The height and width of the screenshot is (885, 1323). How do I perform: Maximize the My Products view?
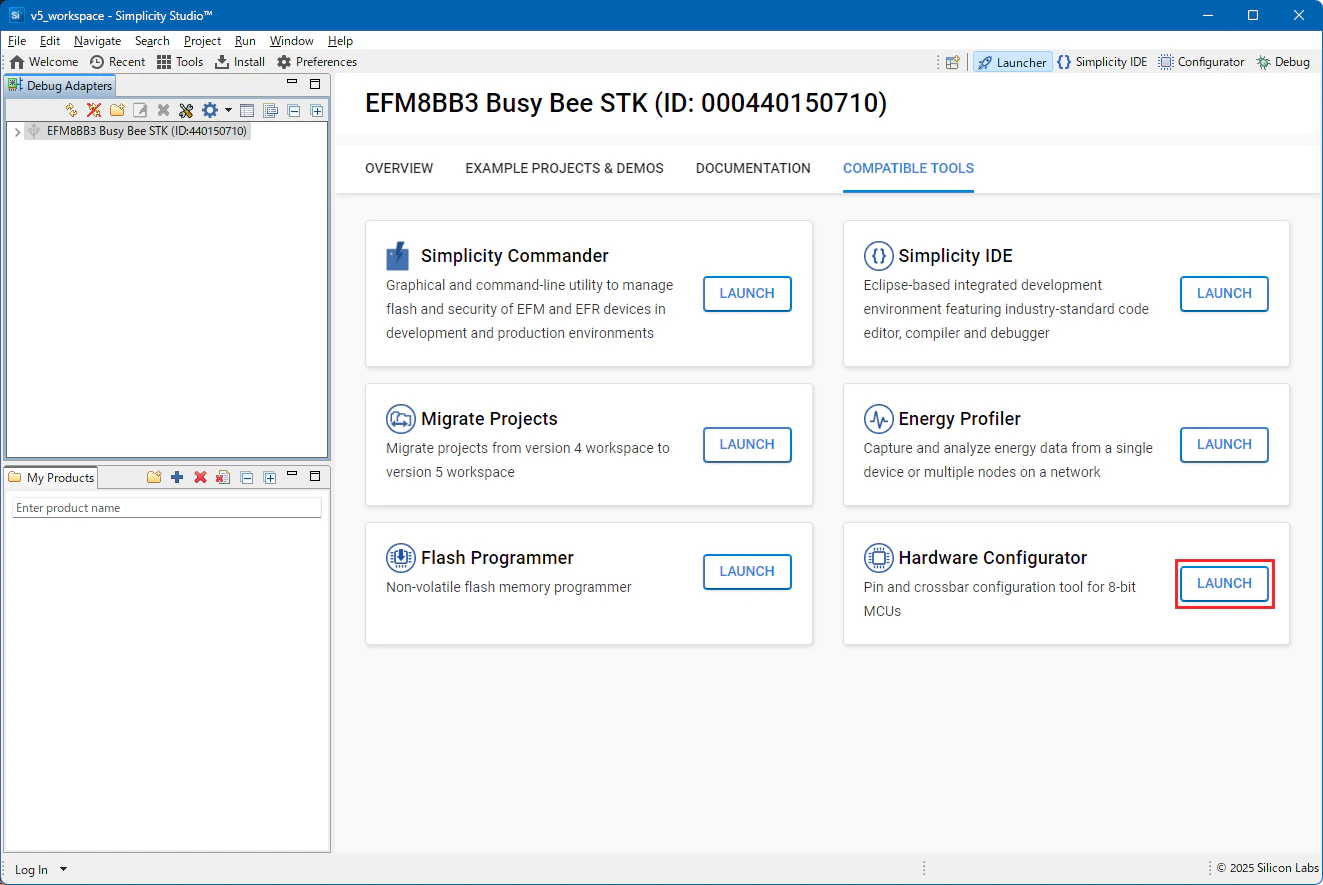click(315, 476)
